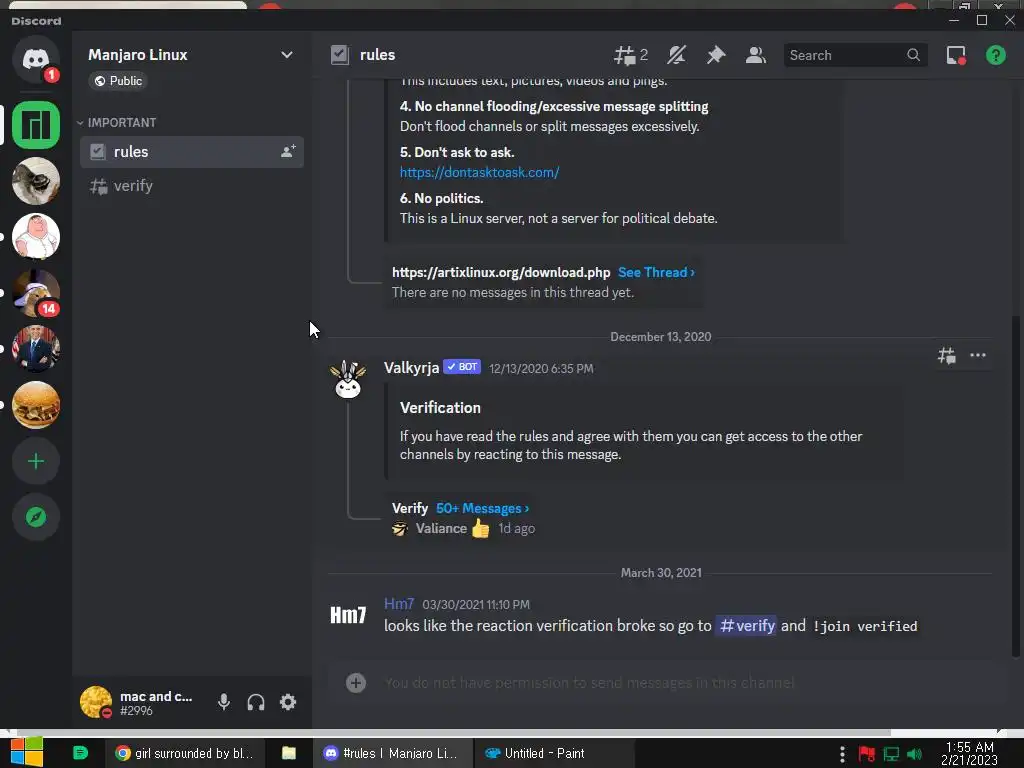Image resolution: width=1024 pixels, height=768 pixels.
Task: Click the 'Verification' embed title
Action: [x=440, y=408]
